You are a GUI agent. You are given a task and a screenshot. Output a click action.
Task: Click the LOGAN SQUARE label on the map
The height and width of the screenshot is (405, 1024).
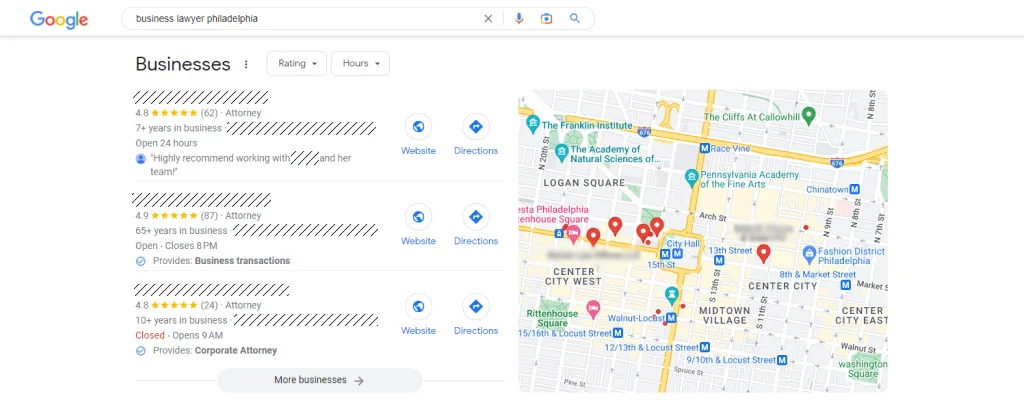coord(584,183)
